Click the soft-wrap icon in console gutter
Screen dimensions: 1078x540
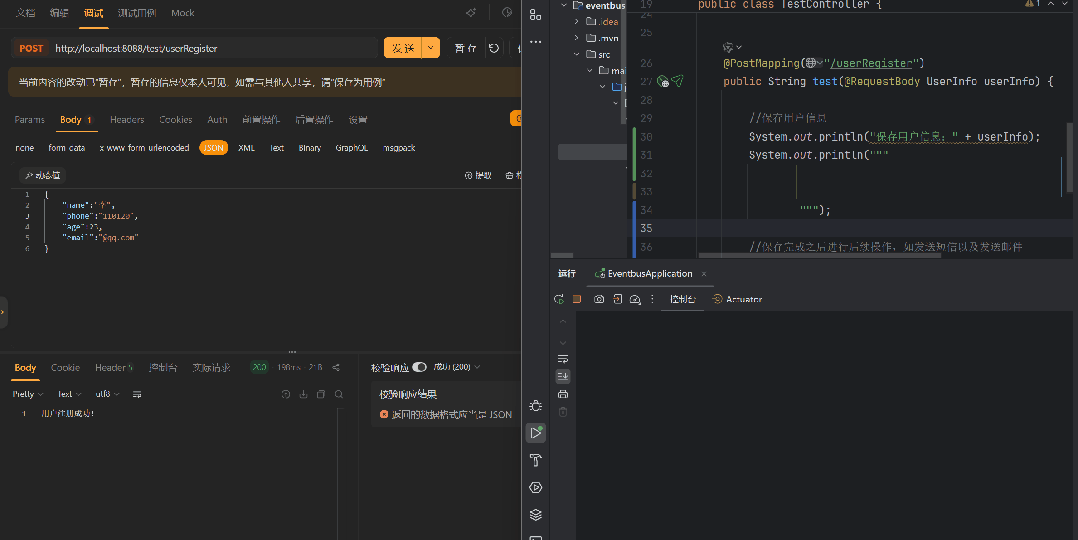point(563,358)
